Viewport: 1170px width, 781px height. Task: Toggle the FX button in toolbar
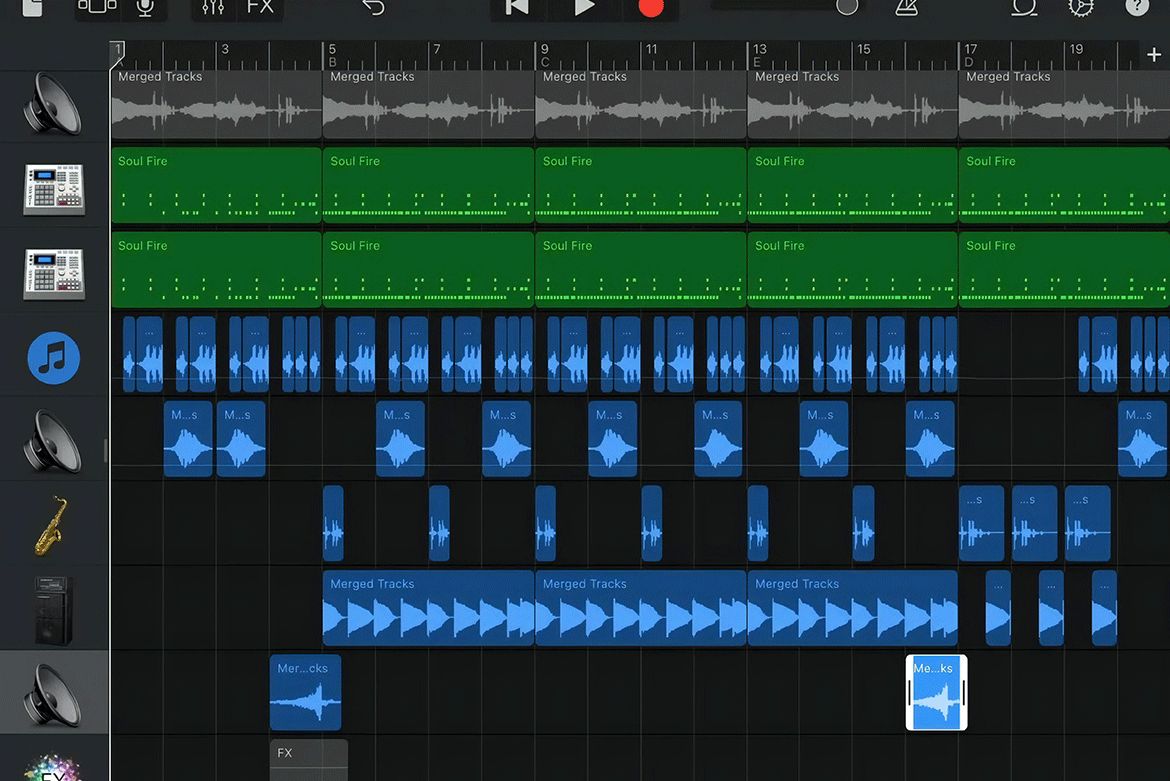[260, 7]
